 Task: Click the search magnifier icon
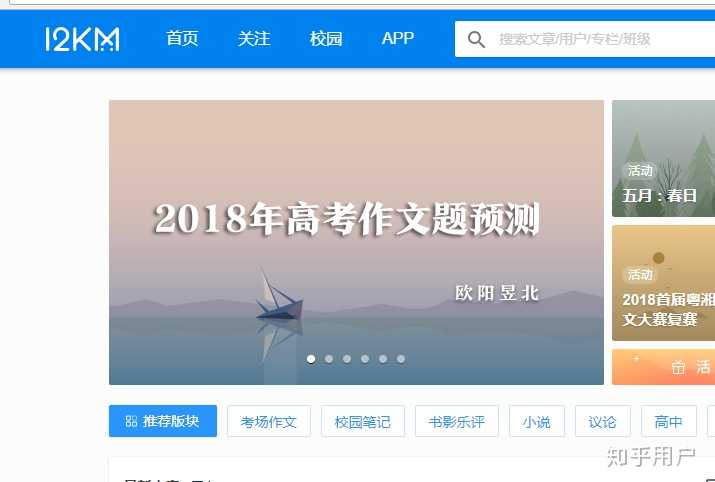(x=476, y=40)
